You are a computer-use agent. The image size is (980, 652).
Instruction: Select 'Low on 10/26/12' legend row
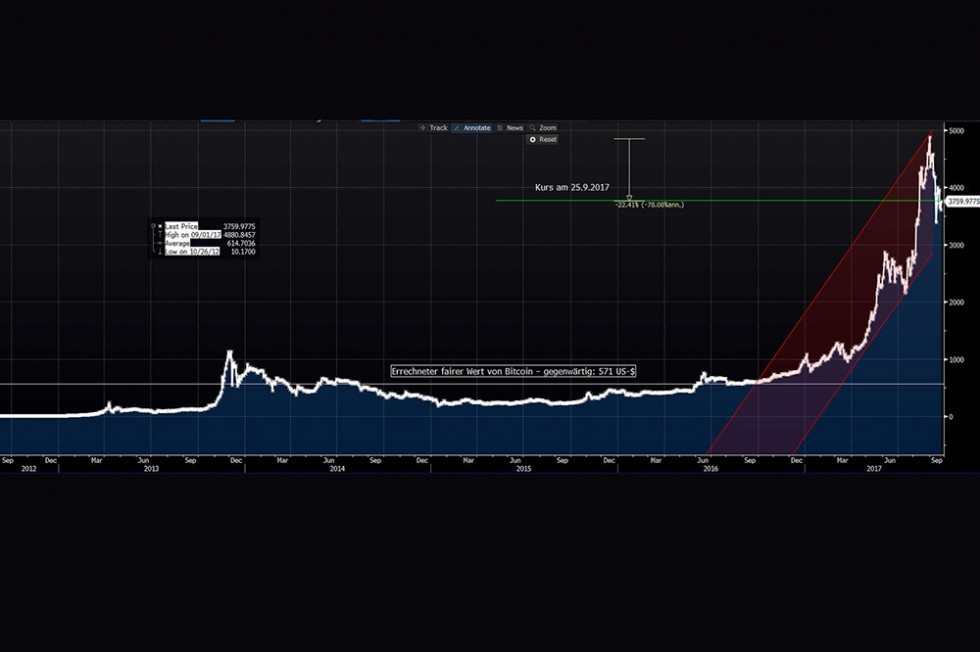(x=192, y=251)
